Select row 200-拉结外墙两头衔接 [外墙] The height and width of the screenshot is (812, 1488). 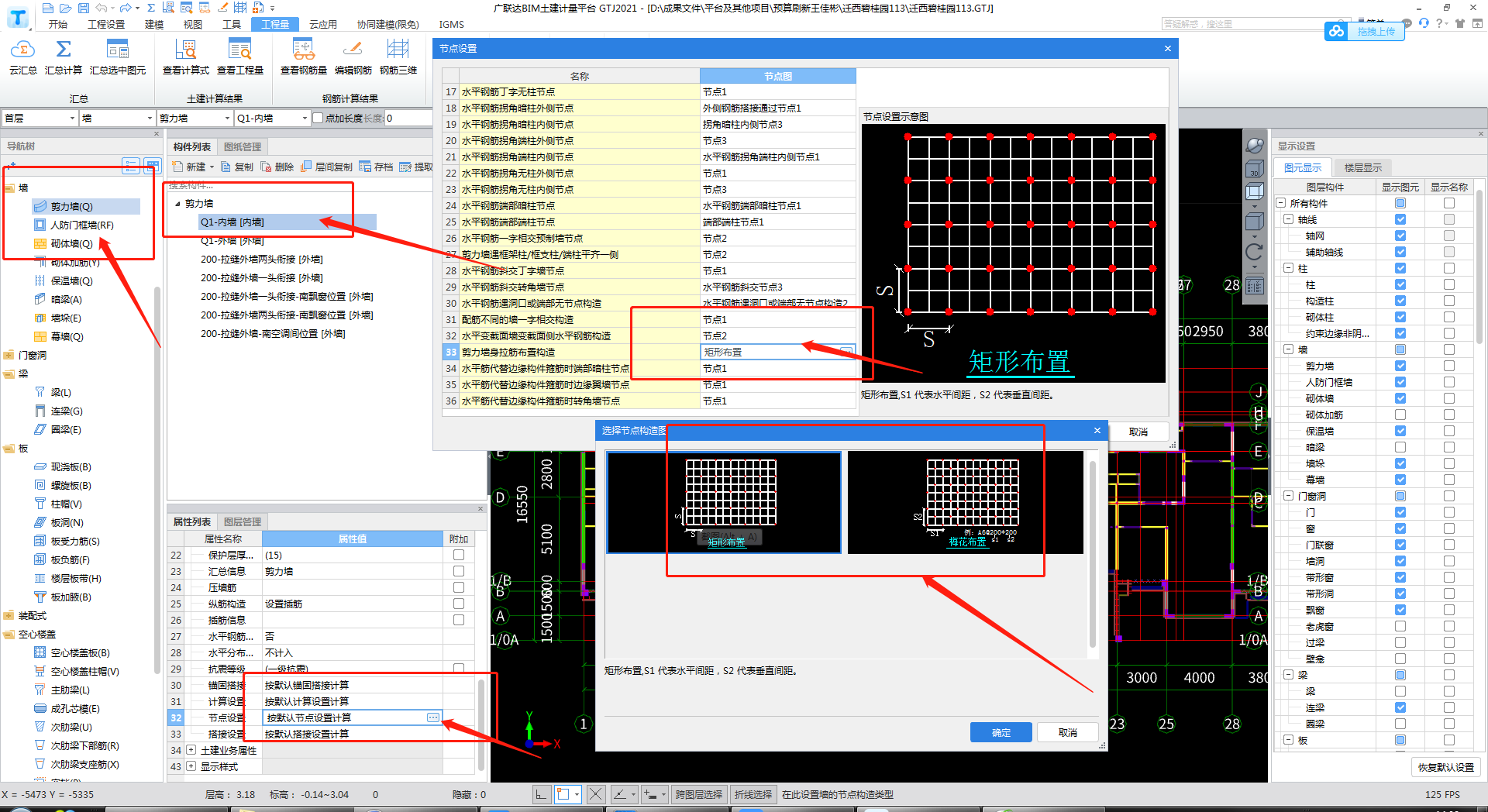pyautogui.click(x=261, y=259)
